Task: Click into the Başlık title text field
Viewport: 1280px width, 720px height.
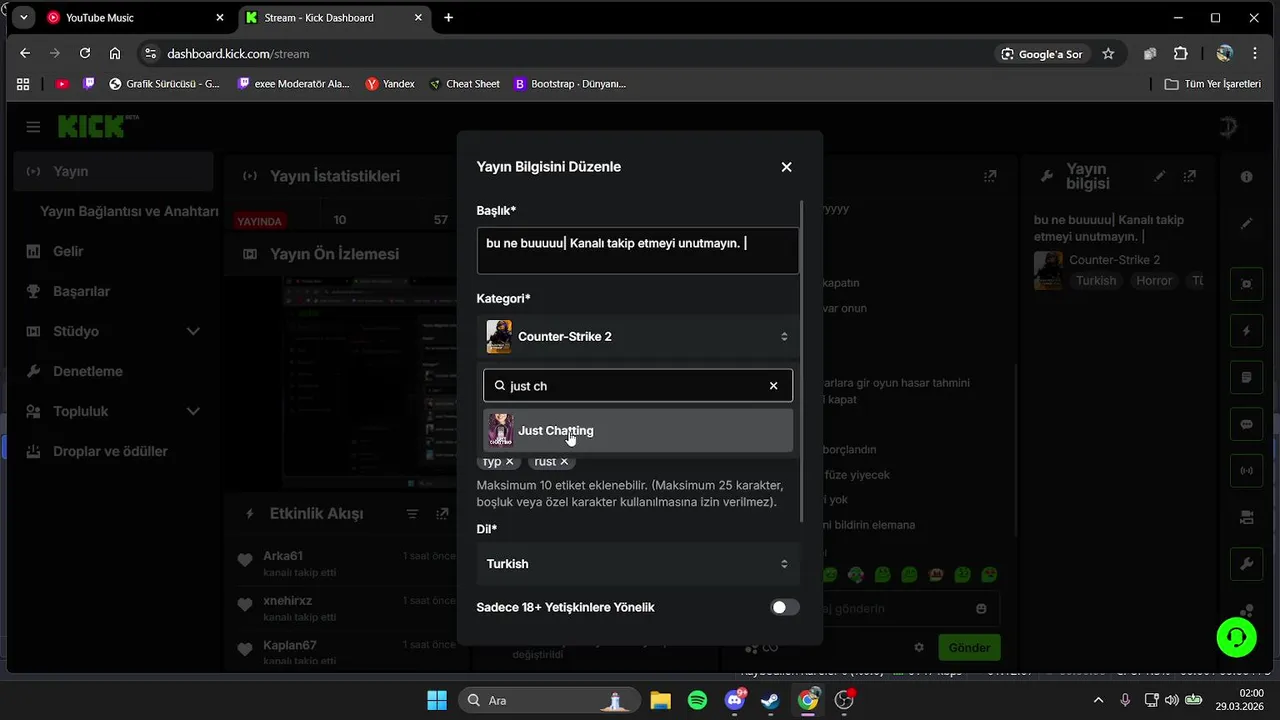Action: point(638,250)
